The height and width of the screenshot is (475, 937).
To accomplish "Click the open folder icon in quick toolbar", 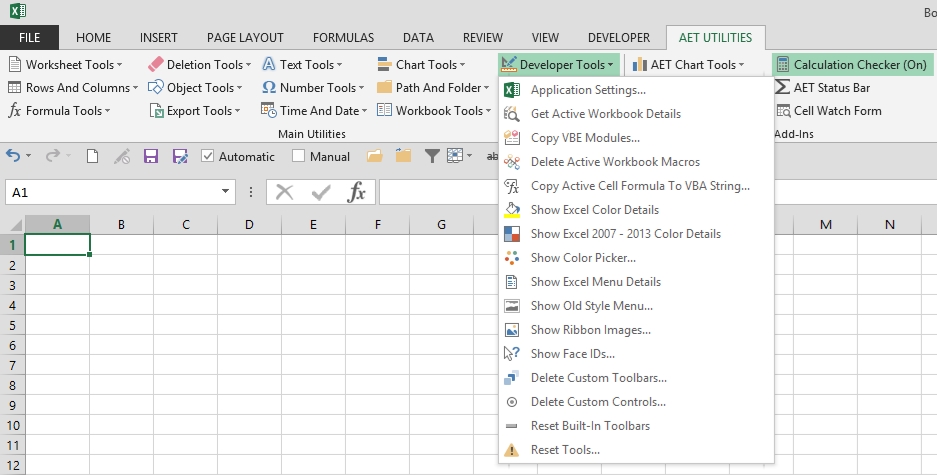I will [x=375, y=157].
